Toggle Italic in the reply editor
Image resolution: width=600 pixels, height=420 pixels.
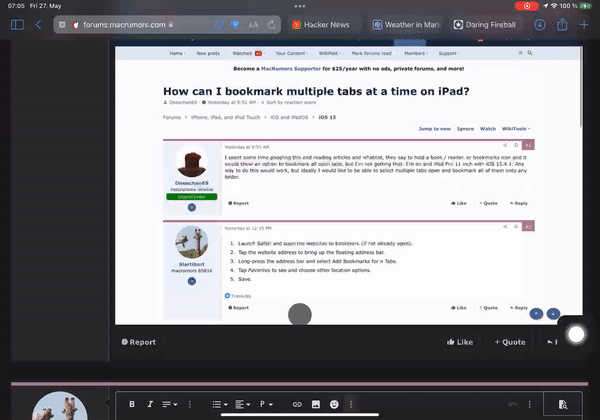pos(150,404)
